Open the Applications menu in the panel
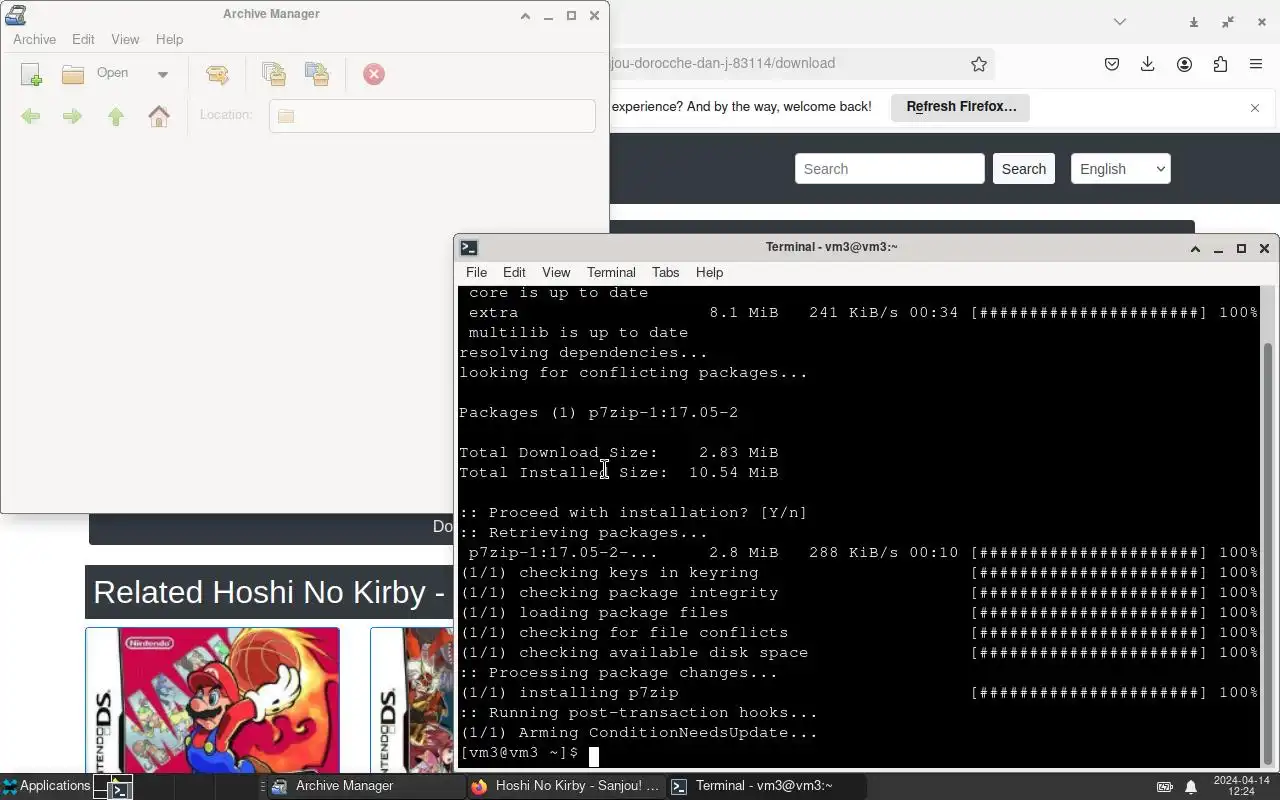1280x800 pixels. (x=46, y=786)
